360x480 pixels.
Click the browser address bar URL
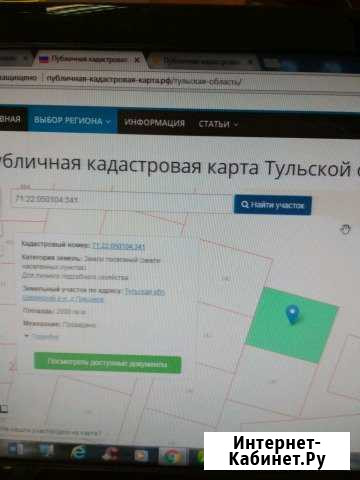coord(144,80)
